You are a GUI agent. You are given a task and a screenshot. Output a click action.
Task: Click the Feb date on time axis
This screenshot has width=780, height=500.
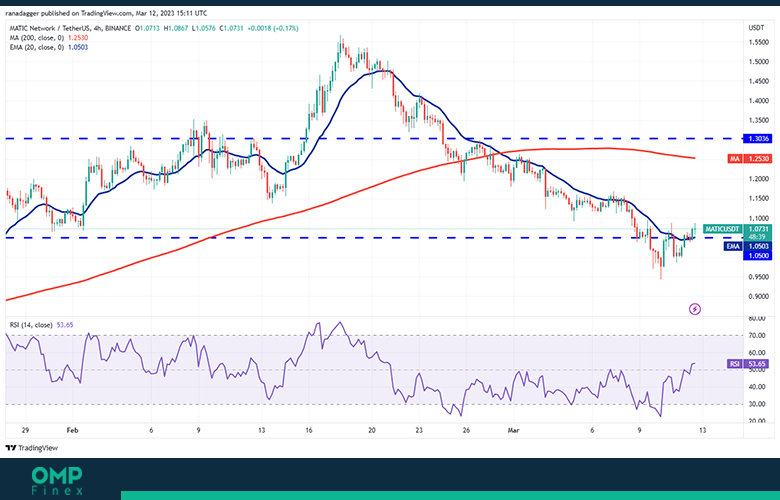73,430
